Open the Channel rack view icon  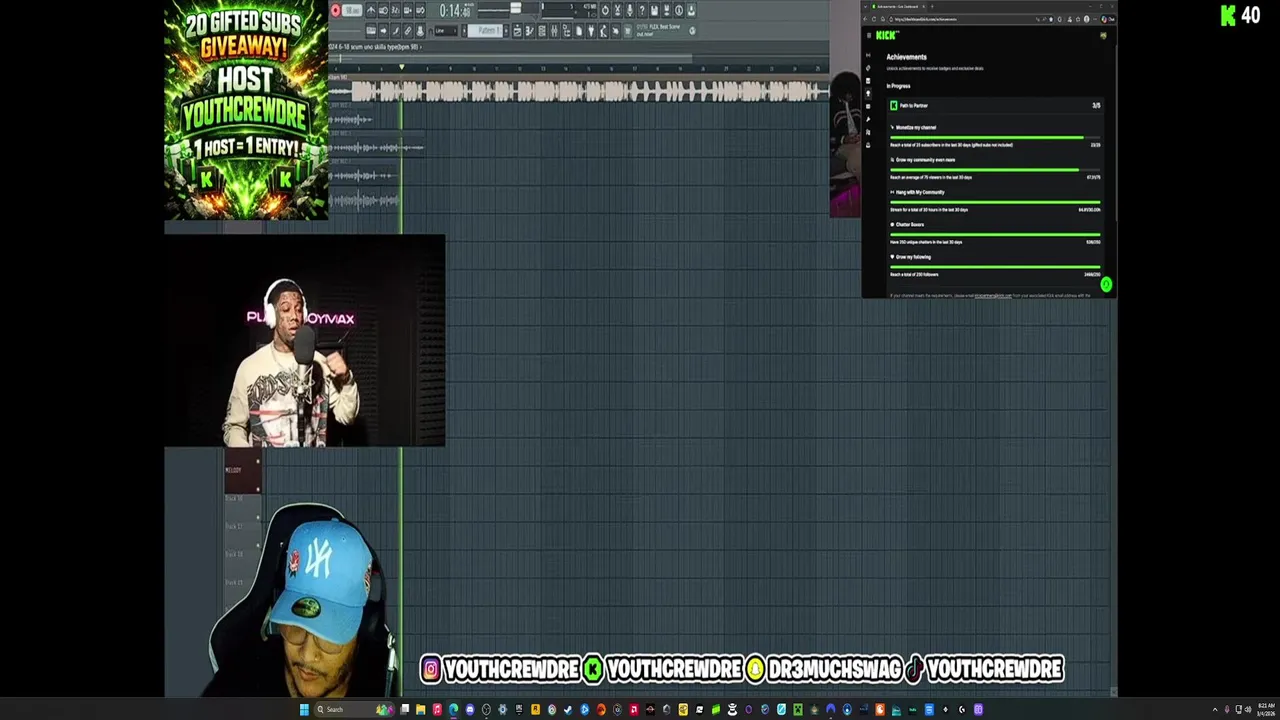coord(542,30)
